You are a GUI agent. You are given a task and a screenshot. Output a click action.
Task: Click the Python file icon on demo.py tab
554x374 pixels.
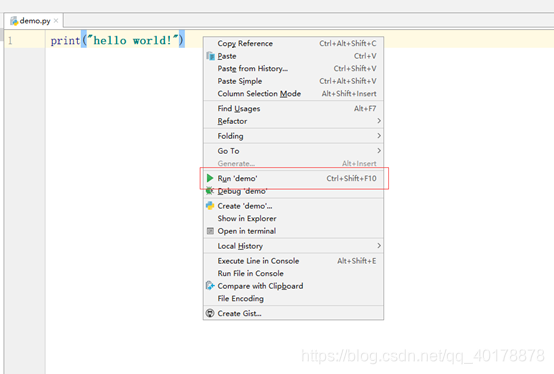click(14, 21)
